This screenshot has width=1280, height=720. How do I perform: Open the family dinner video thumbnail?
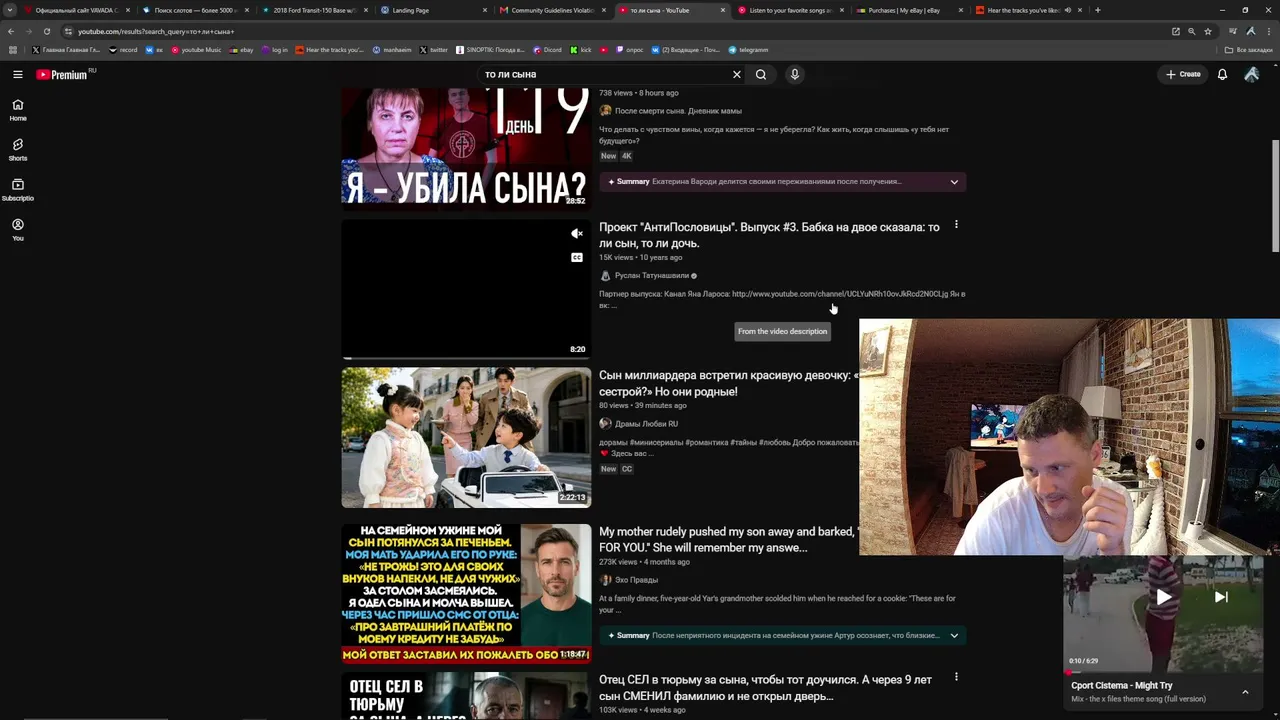(x=466, y=593)
